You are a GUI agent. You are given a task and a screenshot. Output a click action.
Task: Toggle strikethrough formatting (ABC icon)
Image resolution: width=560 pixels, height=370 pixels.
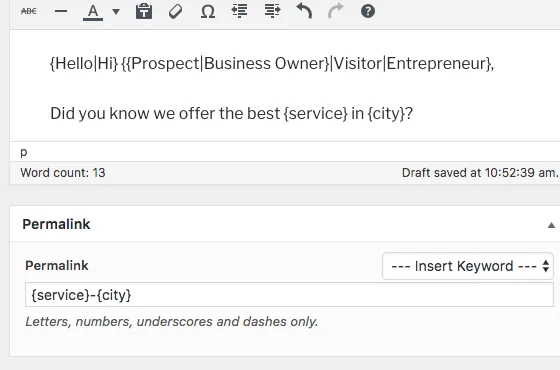pos(29,11)
